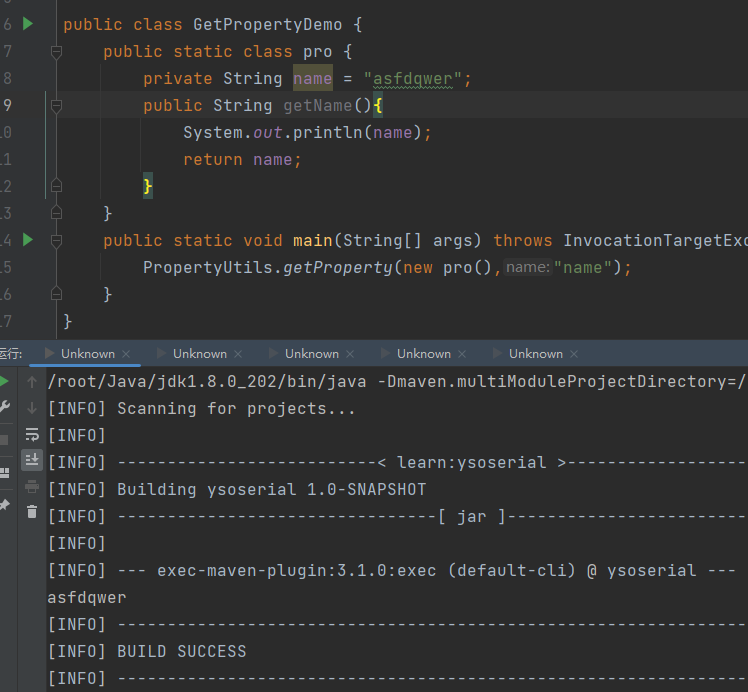Place cursor in the "asfdqwer" string literal
The width and height of the screenshot is (748, 692).
(412, 78)
